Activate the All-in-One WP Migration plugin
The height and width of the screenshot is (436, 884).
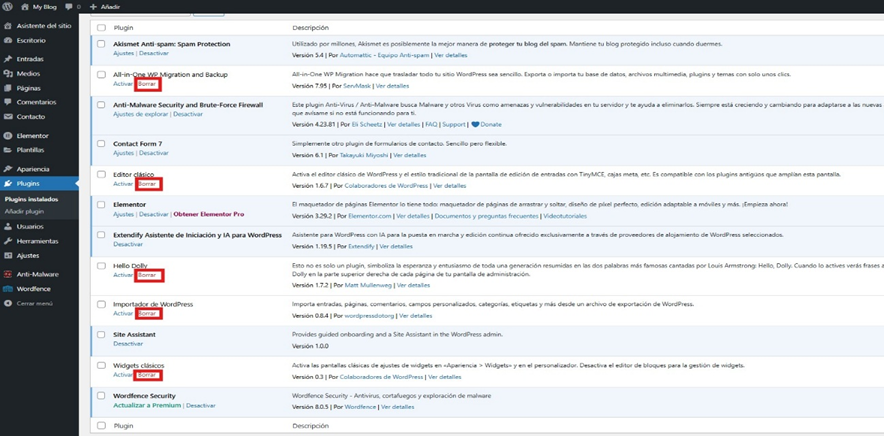[123, 85]
